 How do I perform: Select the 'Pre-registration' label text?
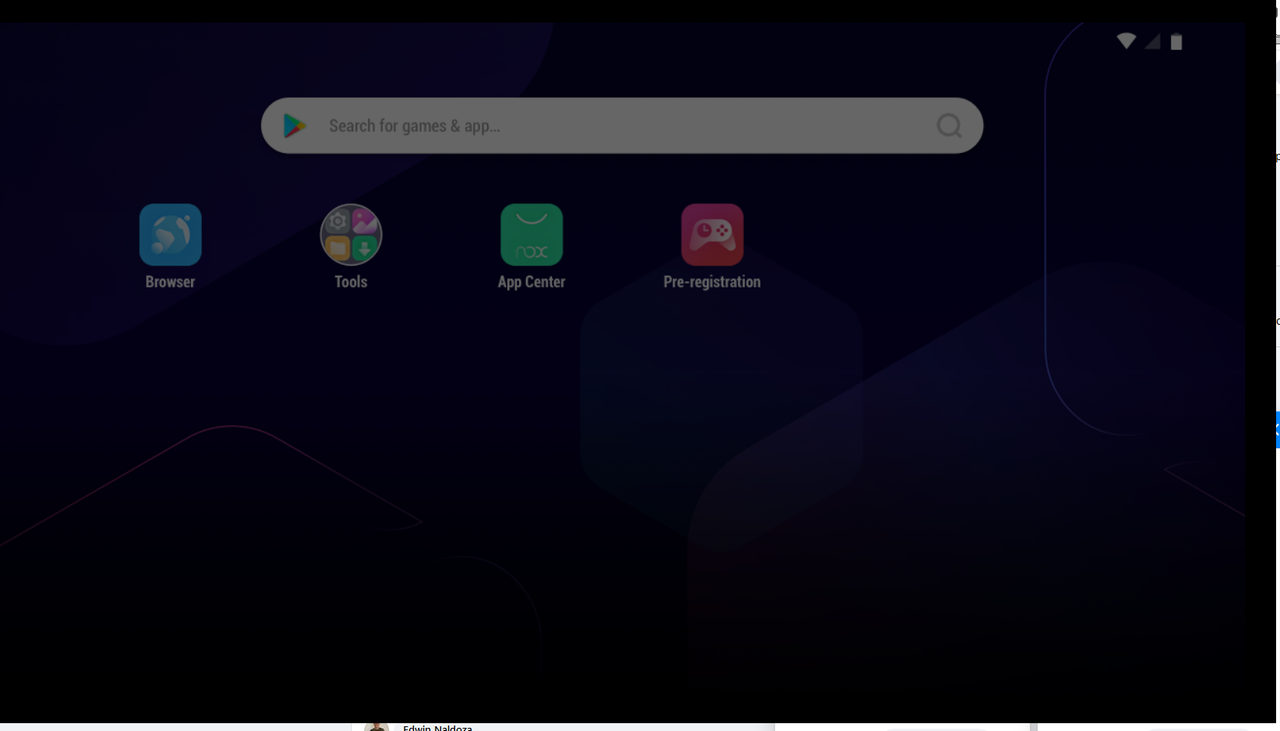click(712, 282)
